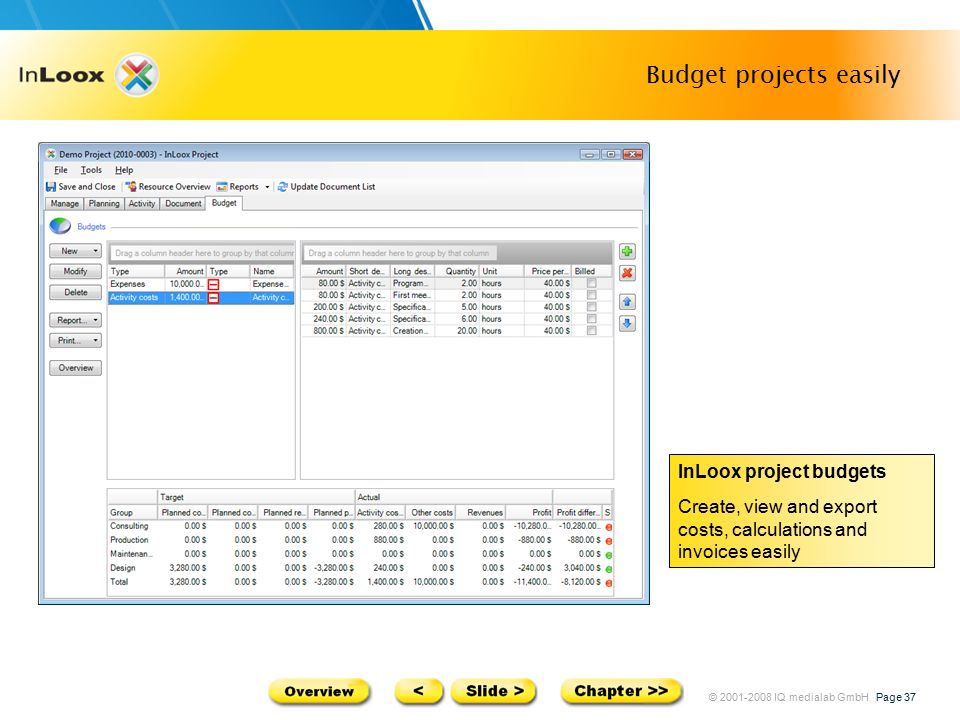Expand the Reports toolbar dropdown arrow
This screenshot has width=960, height=720.
pyautogui.click(x=267, y=187)
